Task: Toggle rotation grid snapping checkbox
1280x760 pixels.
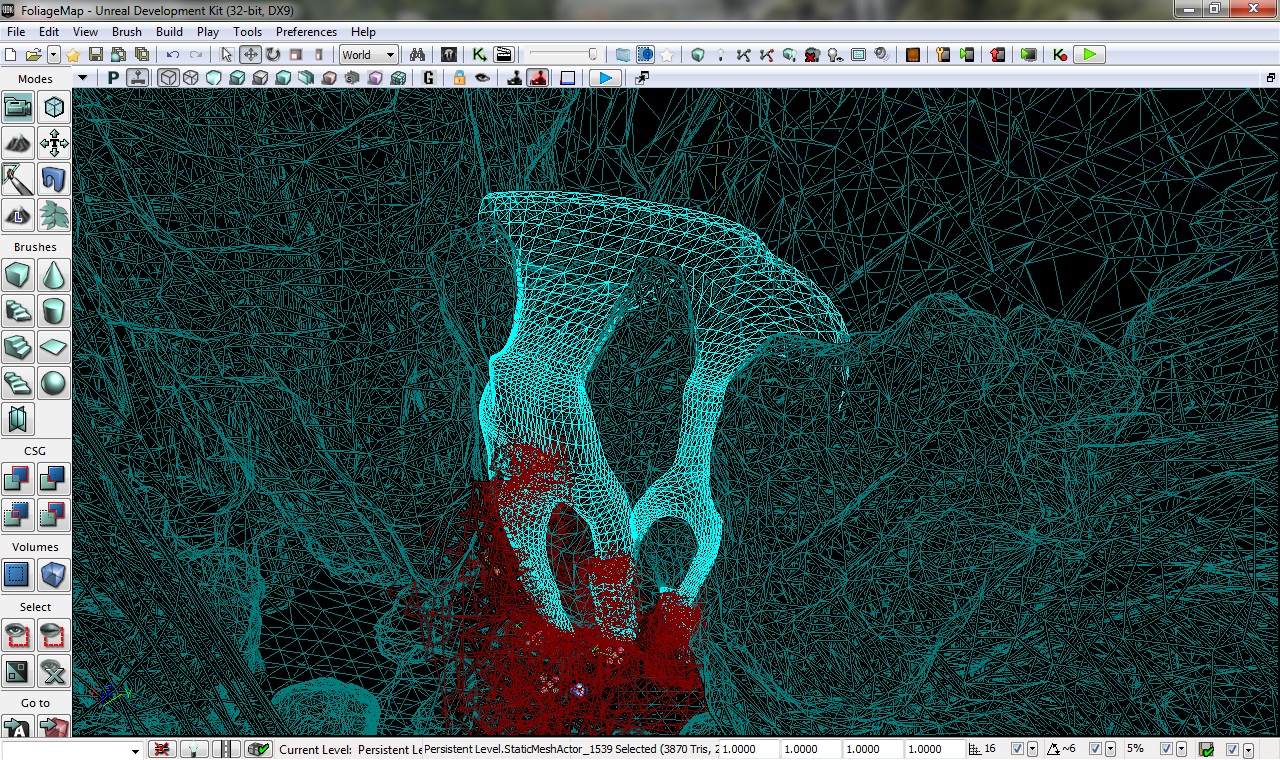Action: tap(1095, 749)
